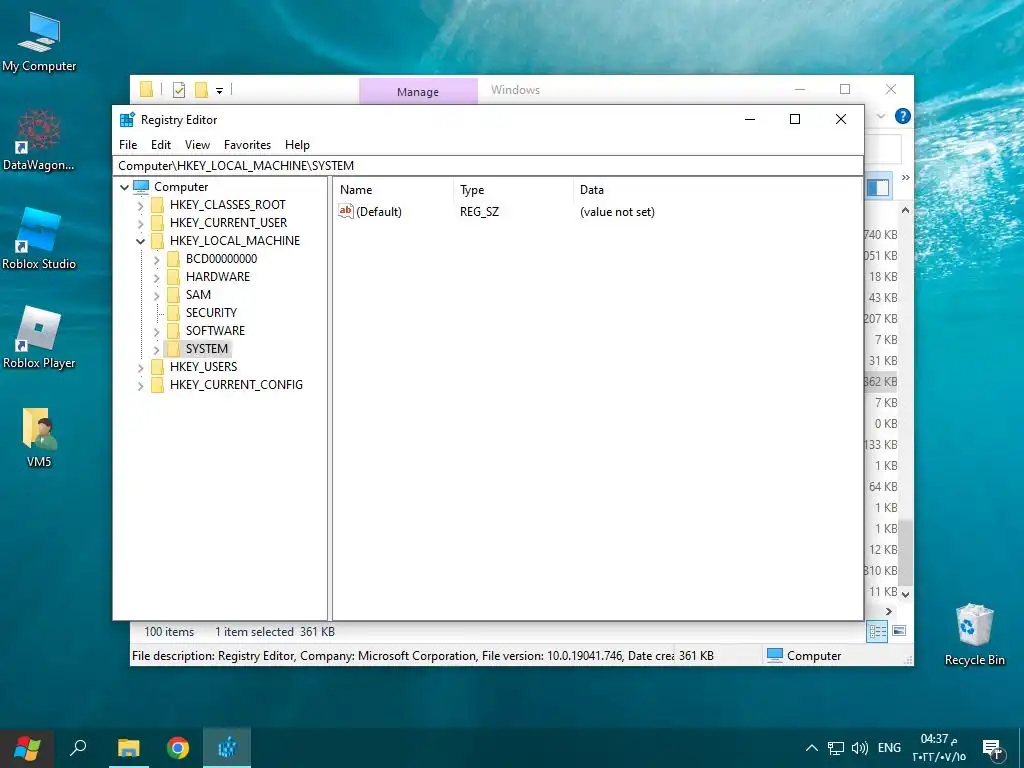The image size is (1024, 768).
Task: Select the HKEY_CURRENT_CONFIG registry hive
Action: [x=236, y=385]
